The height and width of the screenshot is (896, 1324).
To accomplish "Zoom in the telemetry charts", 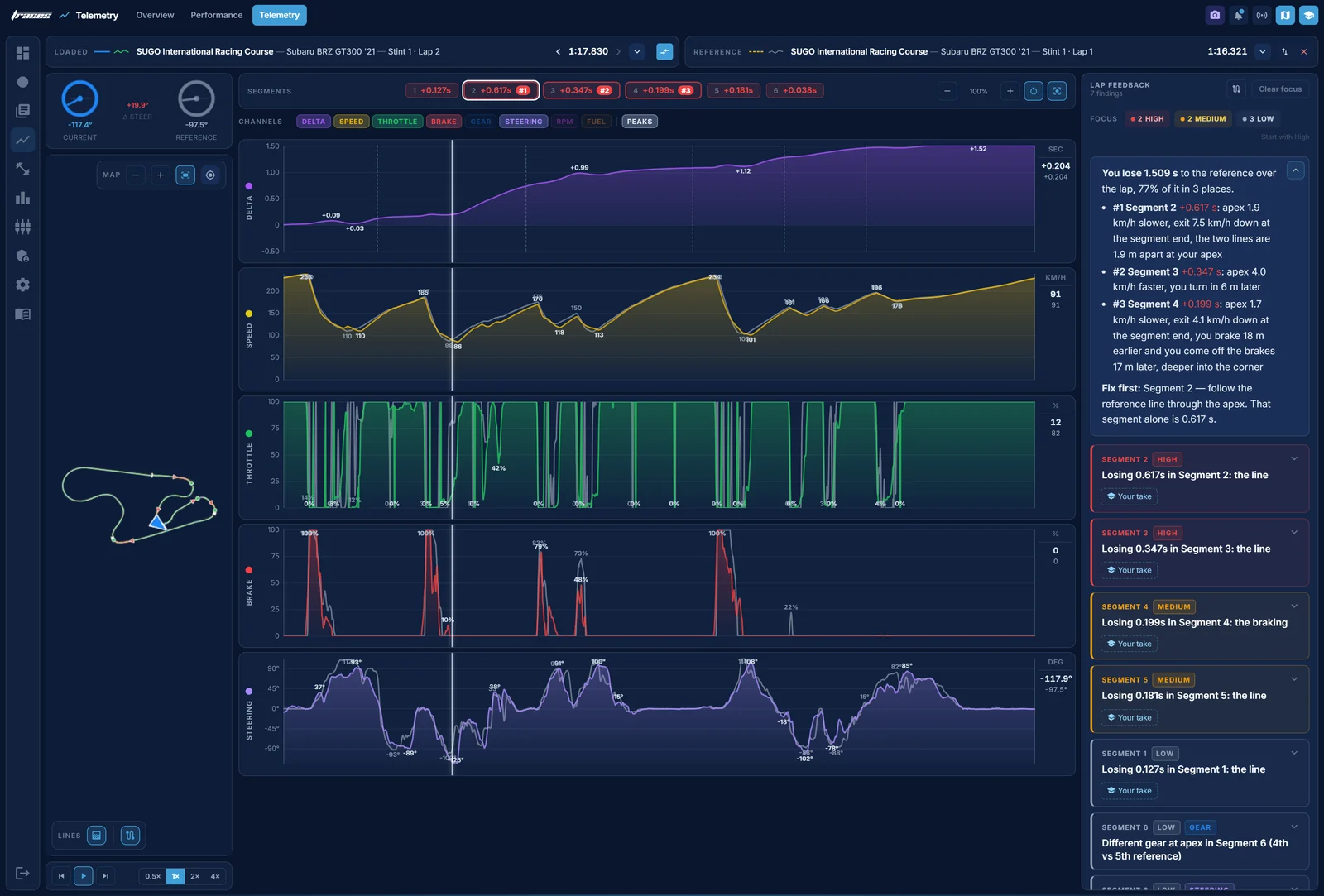I will click(x=1010, y=91).
